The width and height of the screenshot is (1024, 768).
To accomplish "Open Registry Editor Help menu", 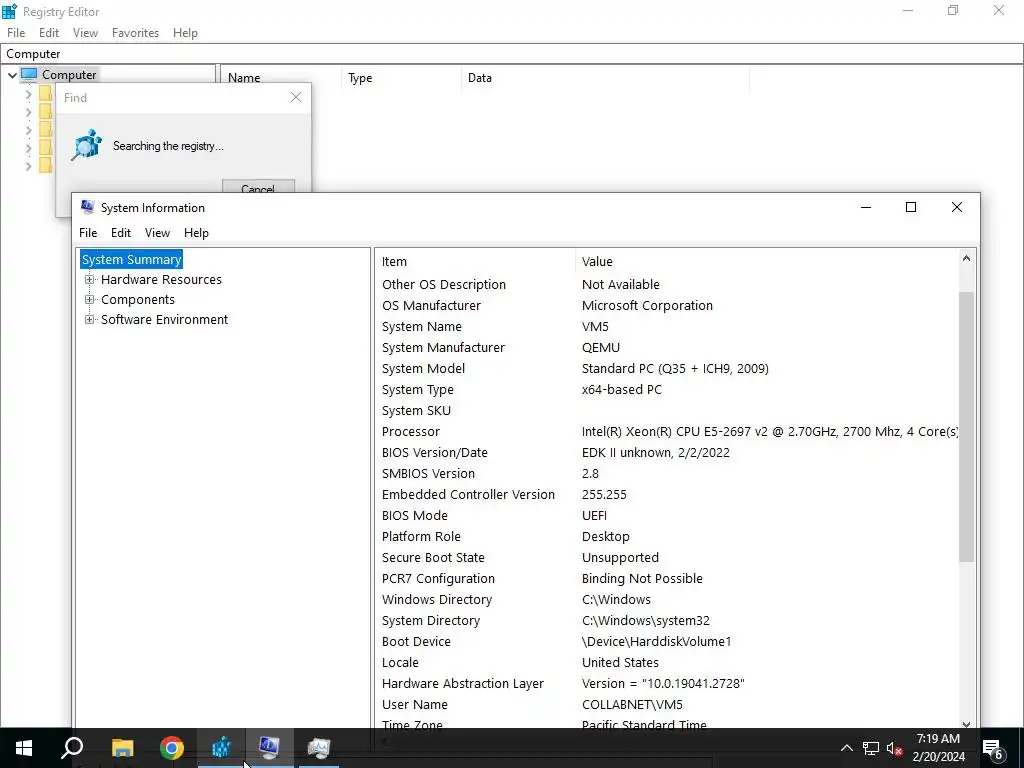I will pyautogui.click(x=185, y=33).
